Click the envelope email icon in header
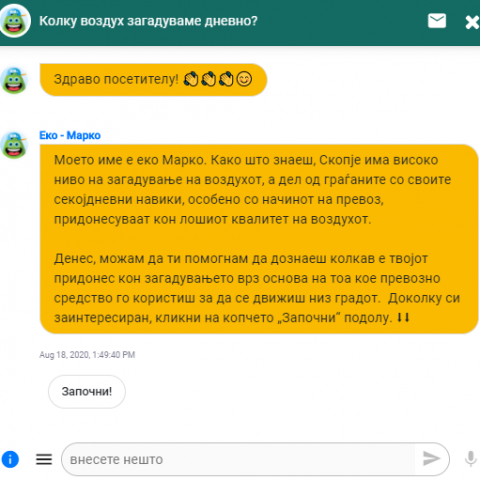Screen dimensions: 480x480 point(437,21)
